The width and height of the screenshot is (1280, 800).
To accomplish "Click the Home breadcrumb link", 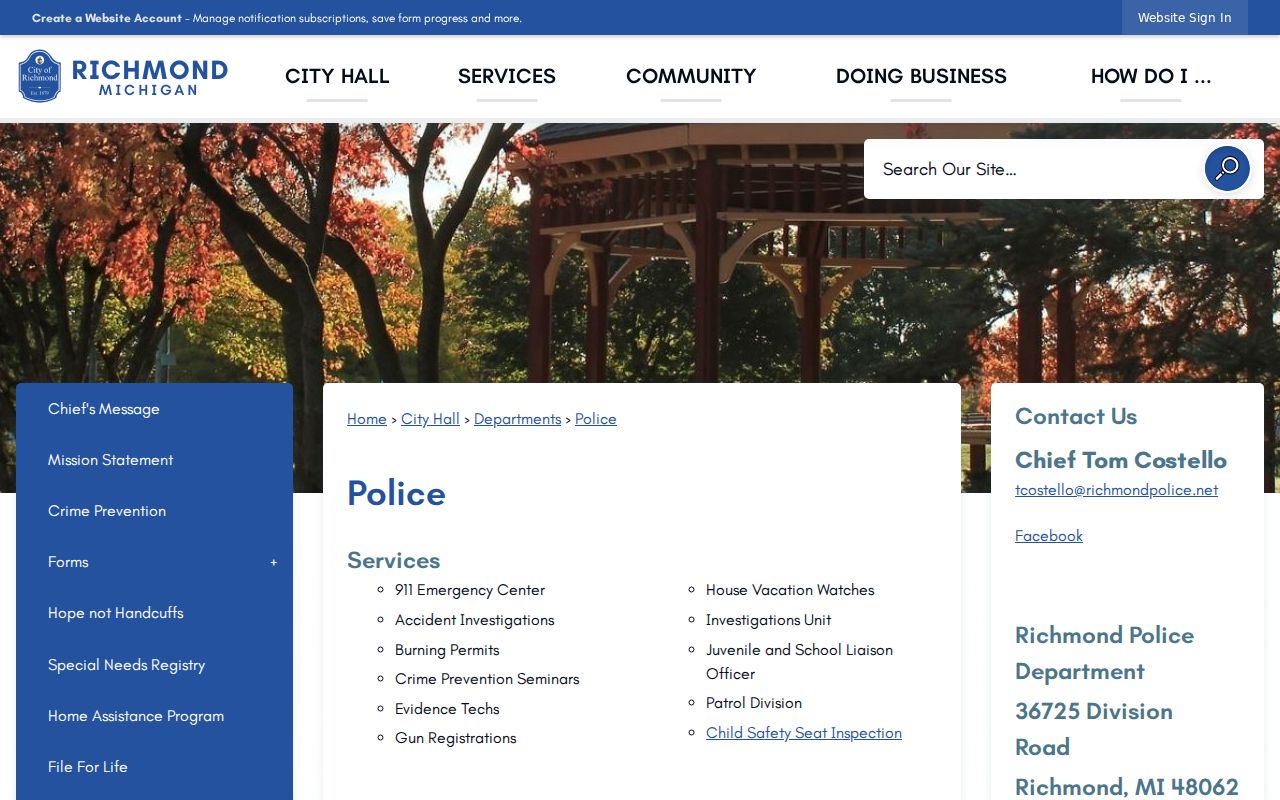I will (367, 419).
